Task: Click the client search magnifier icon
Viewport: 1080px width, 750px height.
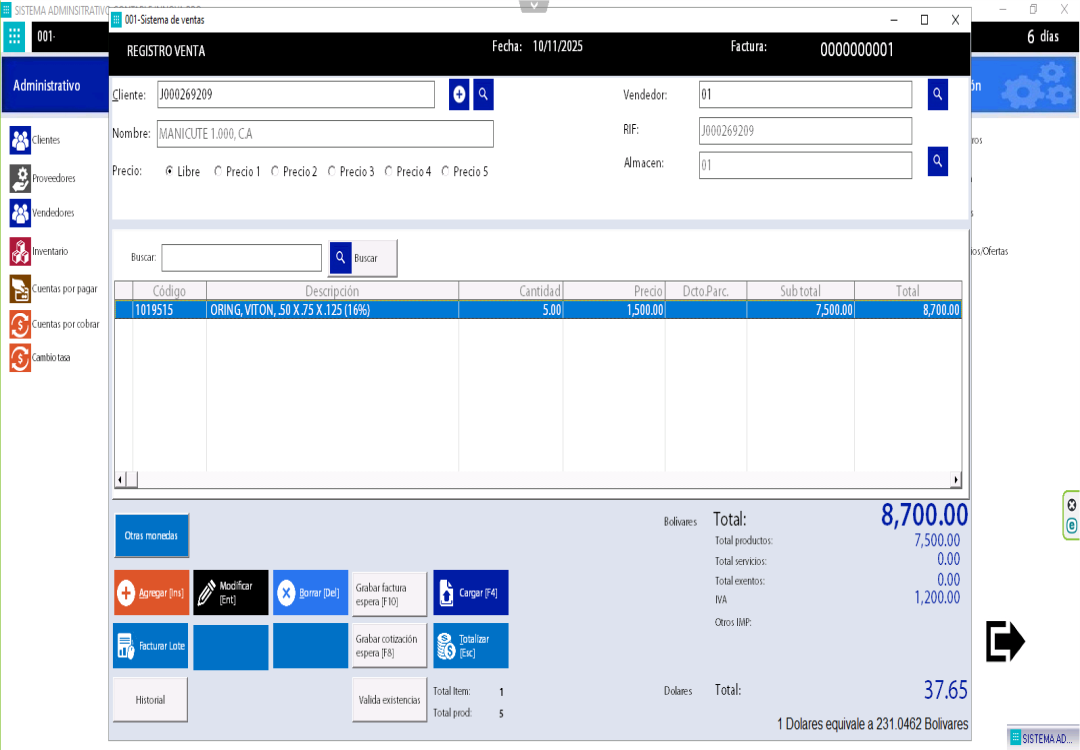Action: pyautogui.click(x=483, y=94)
